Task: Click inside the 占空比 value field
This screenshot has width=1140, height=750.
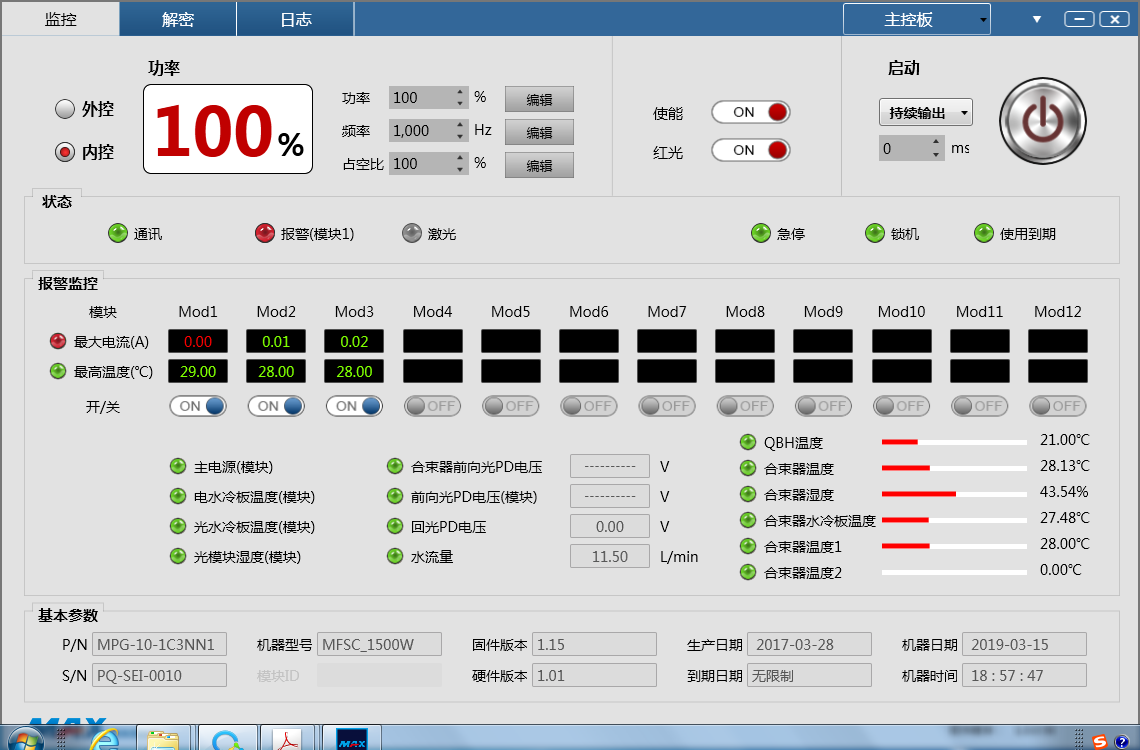Action: click(x=420, y=164)
